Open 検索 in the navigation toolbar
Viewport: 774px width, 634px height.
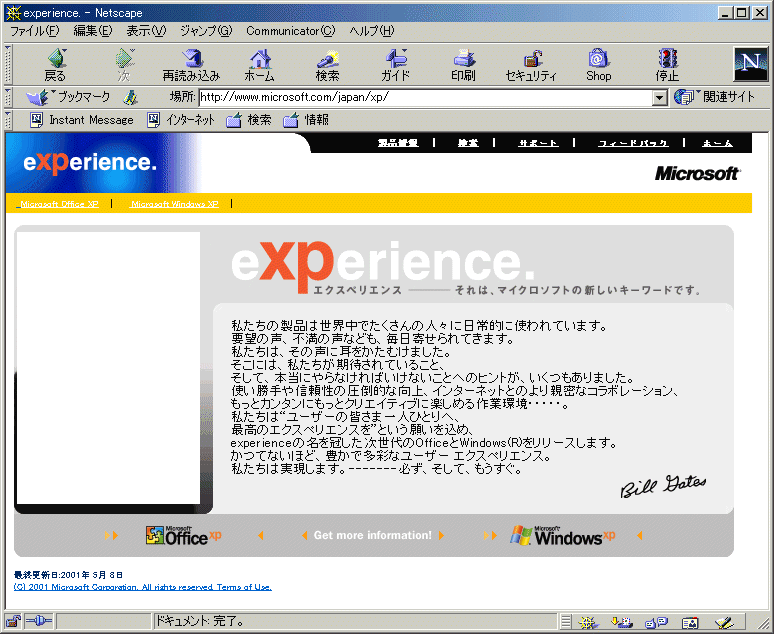pyautogui.click(x=328, y=65)
